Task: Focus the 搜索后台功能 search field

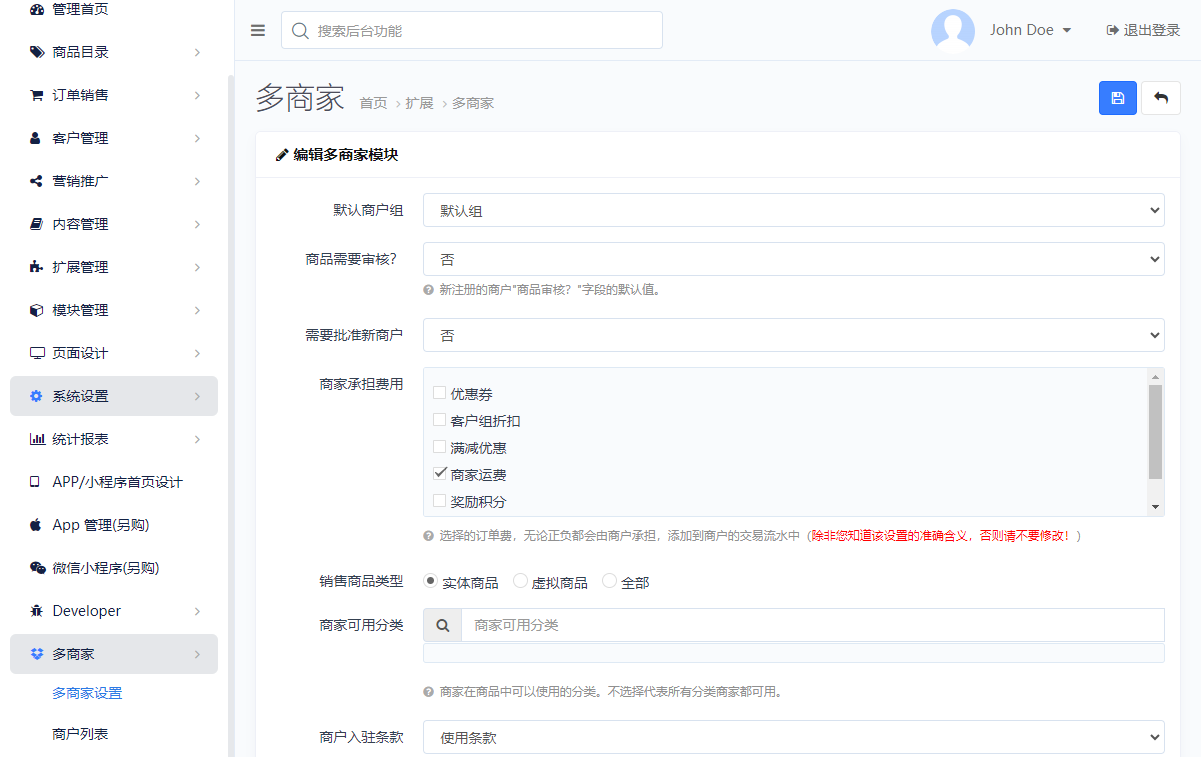Action: (x=472, y=30)
